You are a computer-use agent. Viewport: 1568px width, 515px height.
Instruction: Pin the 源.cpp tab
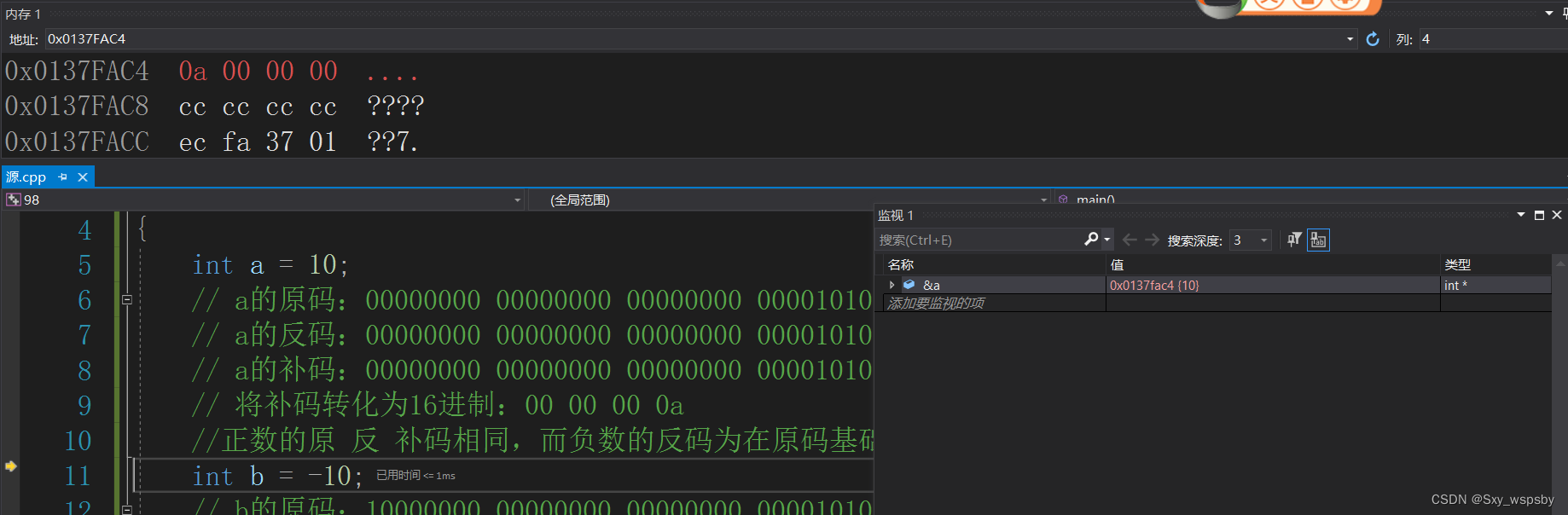click(62, 177)
